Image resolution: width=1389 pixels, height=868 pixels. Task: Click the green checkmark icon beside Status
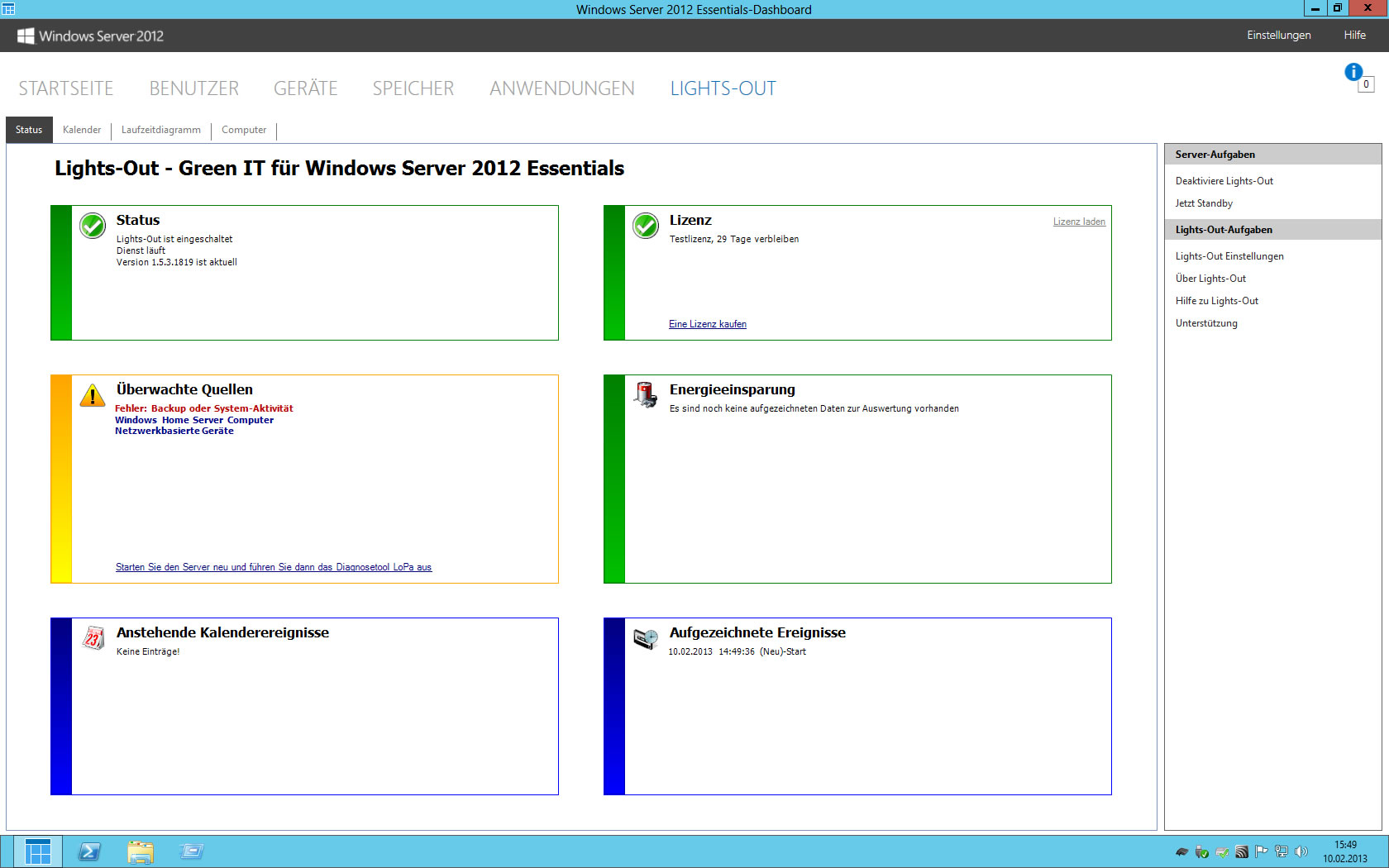click(x=93, y=225)
